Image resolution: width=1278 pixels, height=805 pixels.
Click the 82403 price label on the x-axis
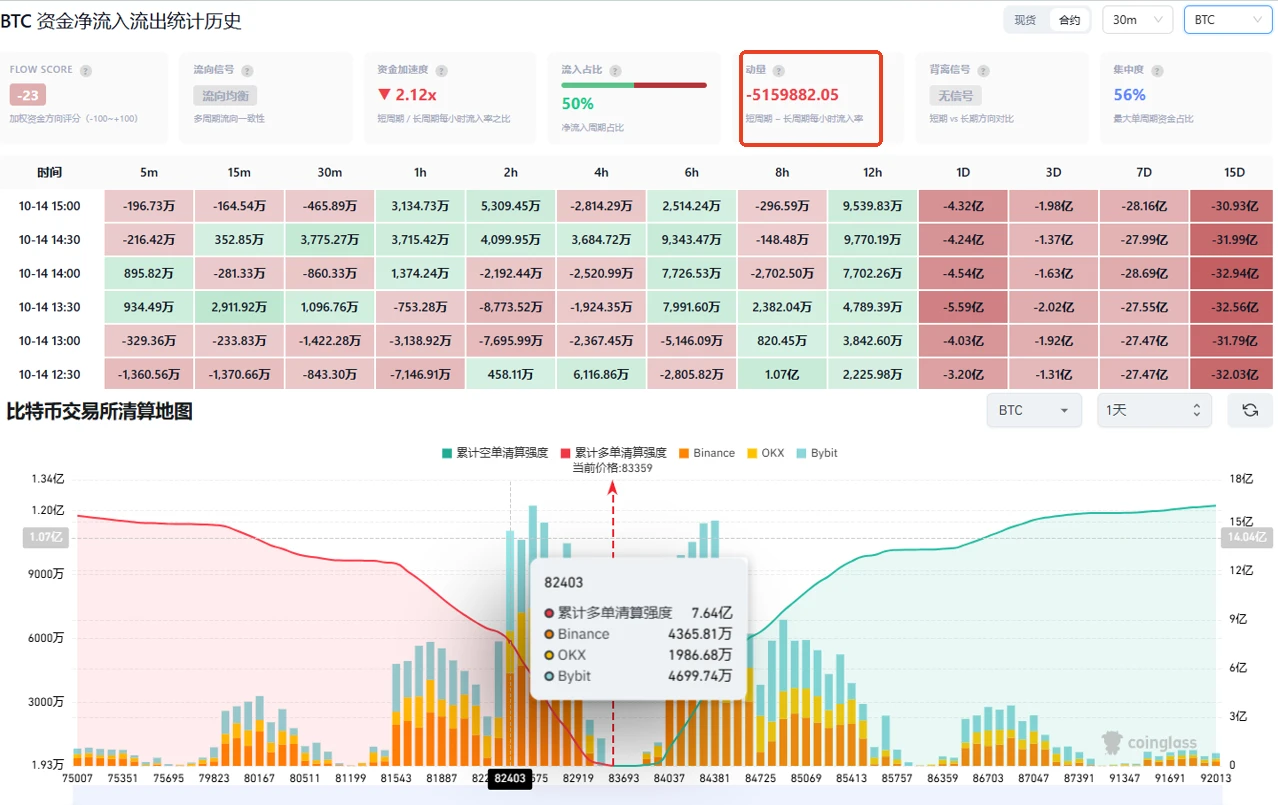tap(510, 778)
